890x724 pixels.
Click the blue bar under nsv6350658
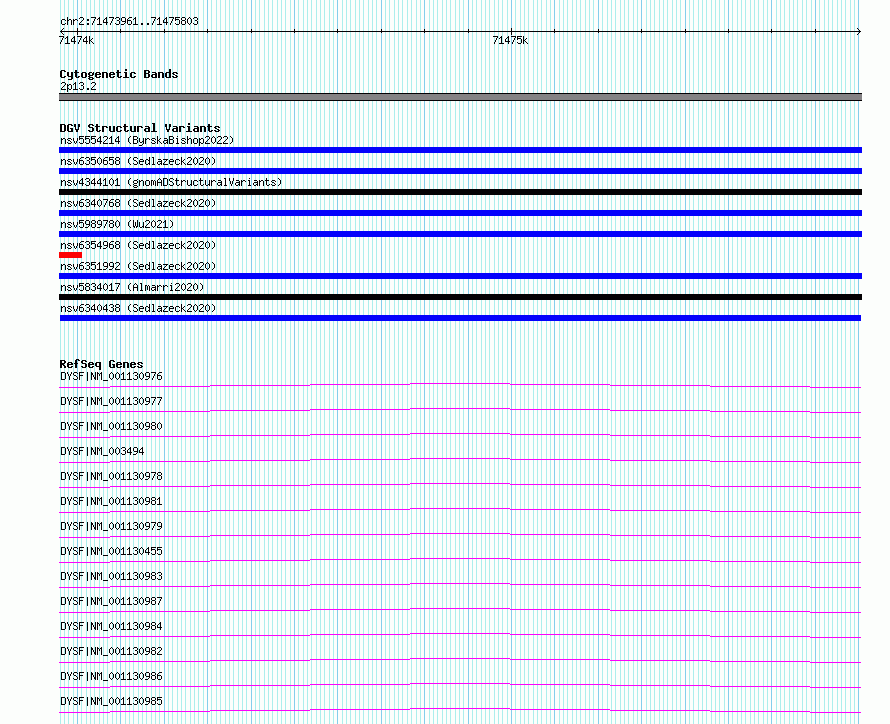[460, 171]
